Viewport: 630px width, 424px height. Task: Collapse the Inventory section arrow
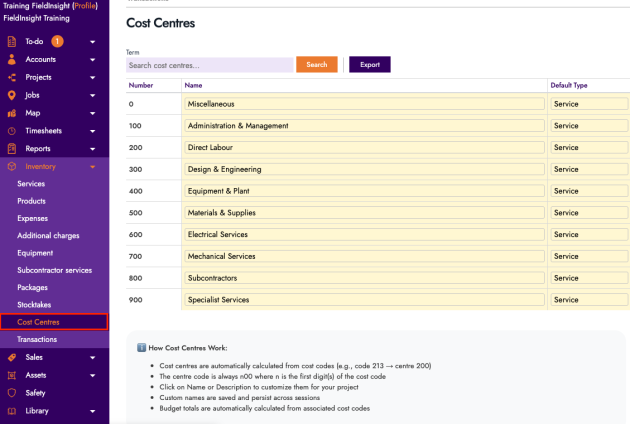(x=92, y=167)
